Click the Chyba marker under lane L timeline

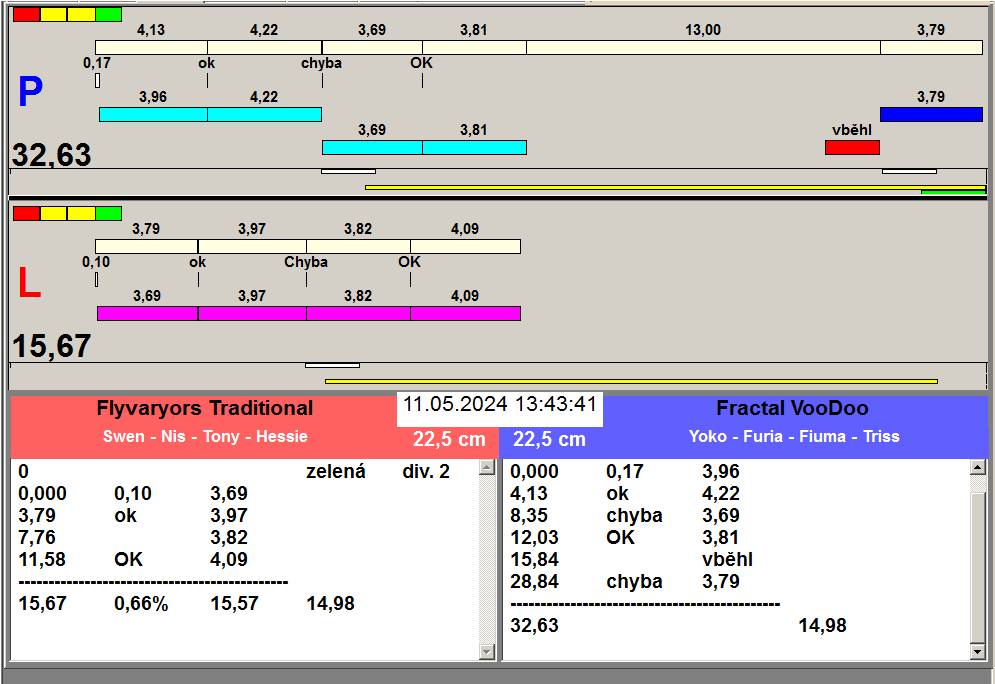(x=306, y=262)
